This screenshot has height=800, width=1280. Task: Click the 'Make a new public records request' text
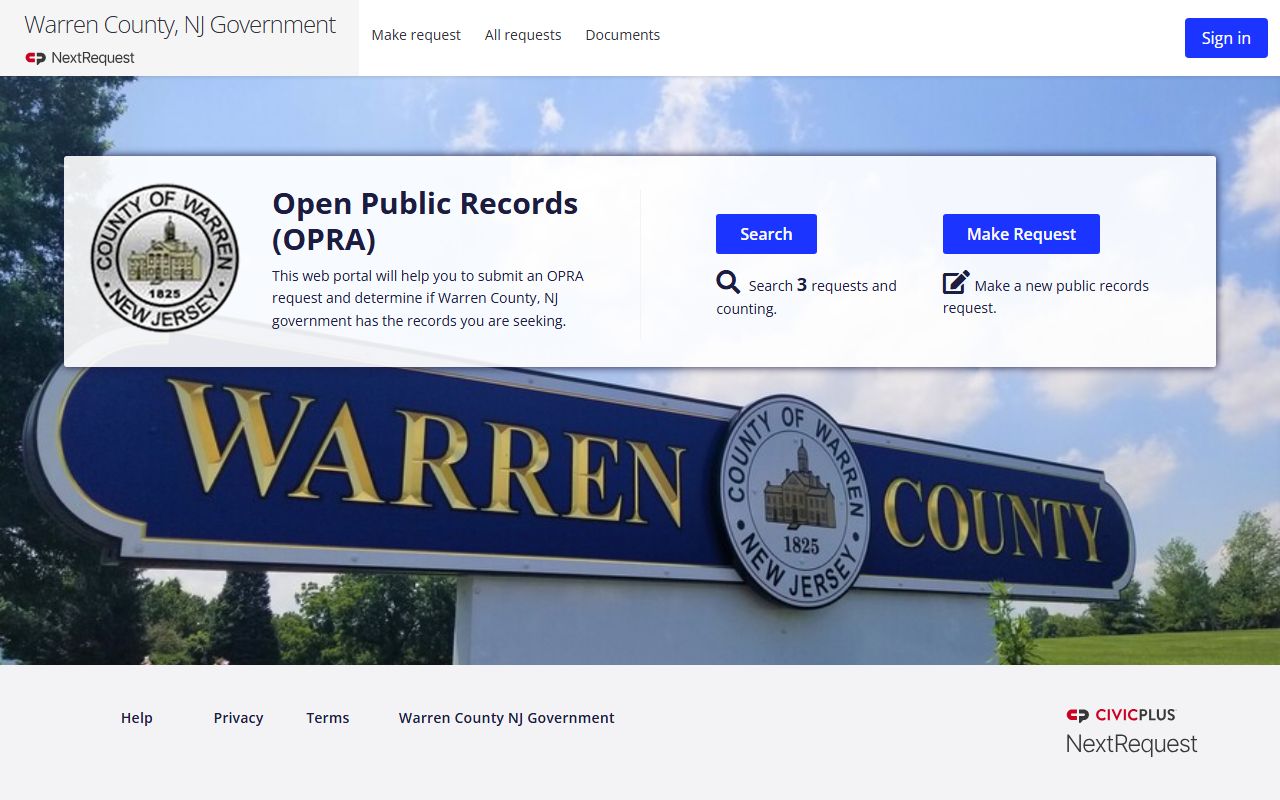pyautogui.click(x=1046, y=297)
